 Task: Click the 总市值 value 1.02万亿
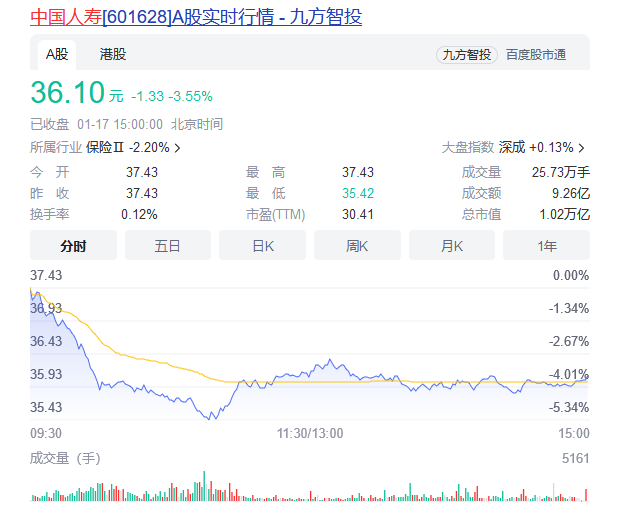point(564,215)
